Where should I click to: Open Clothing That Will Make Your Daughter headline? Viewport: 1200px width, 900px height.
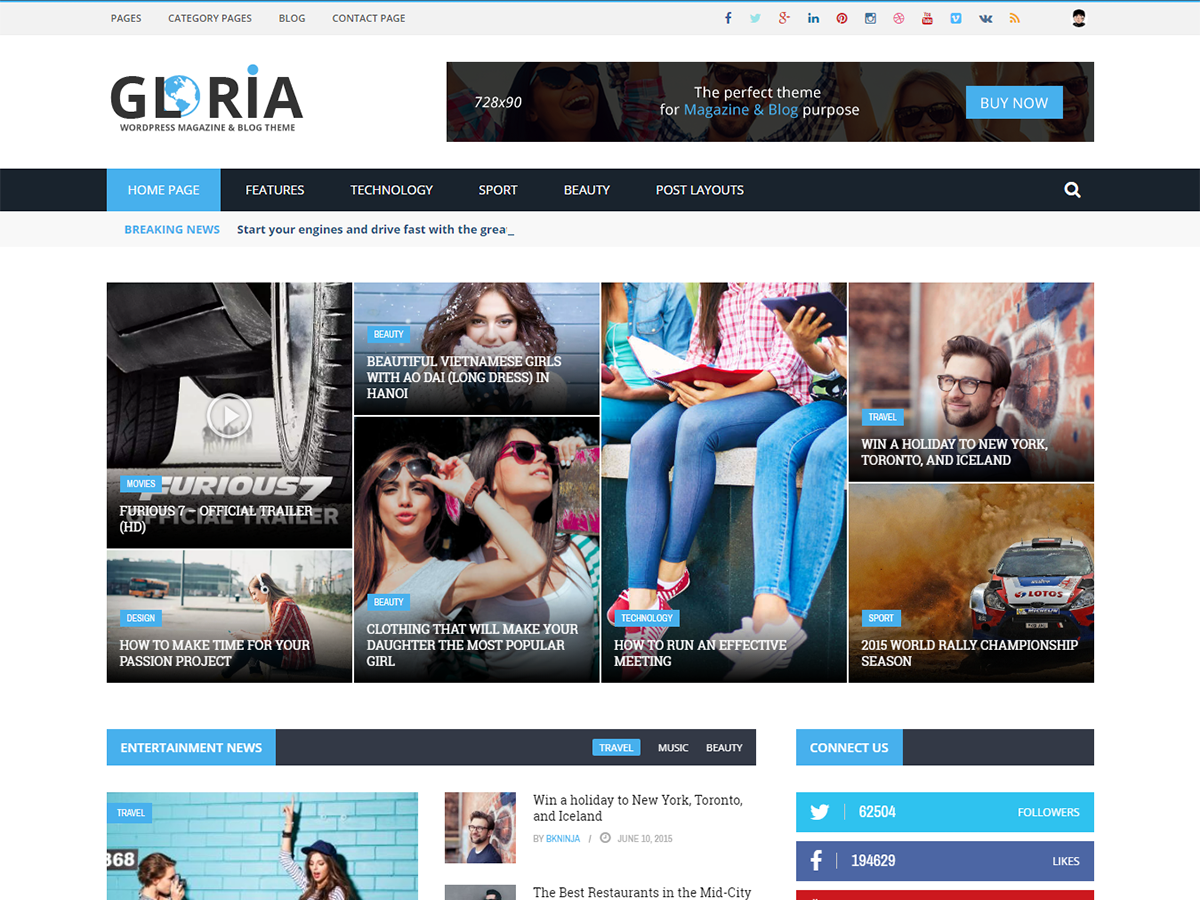coord(472,645)
